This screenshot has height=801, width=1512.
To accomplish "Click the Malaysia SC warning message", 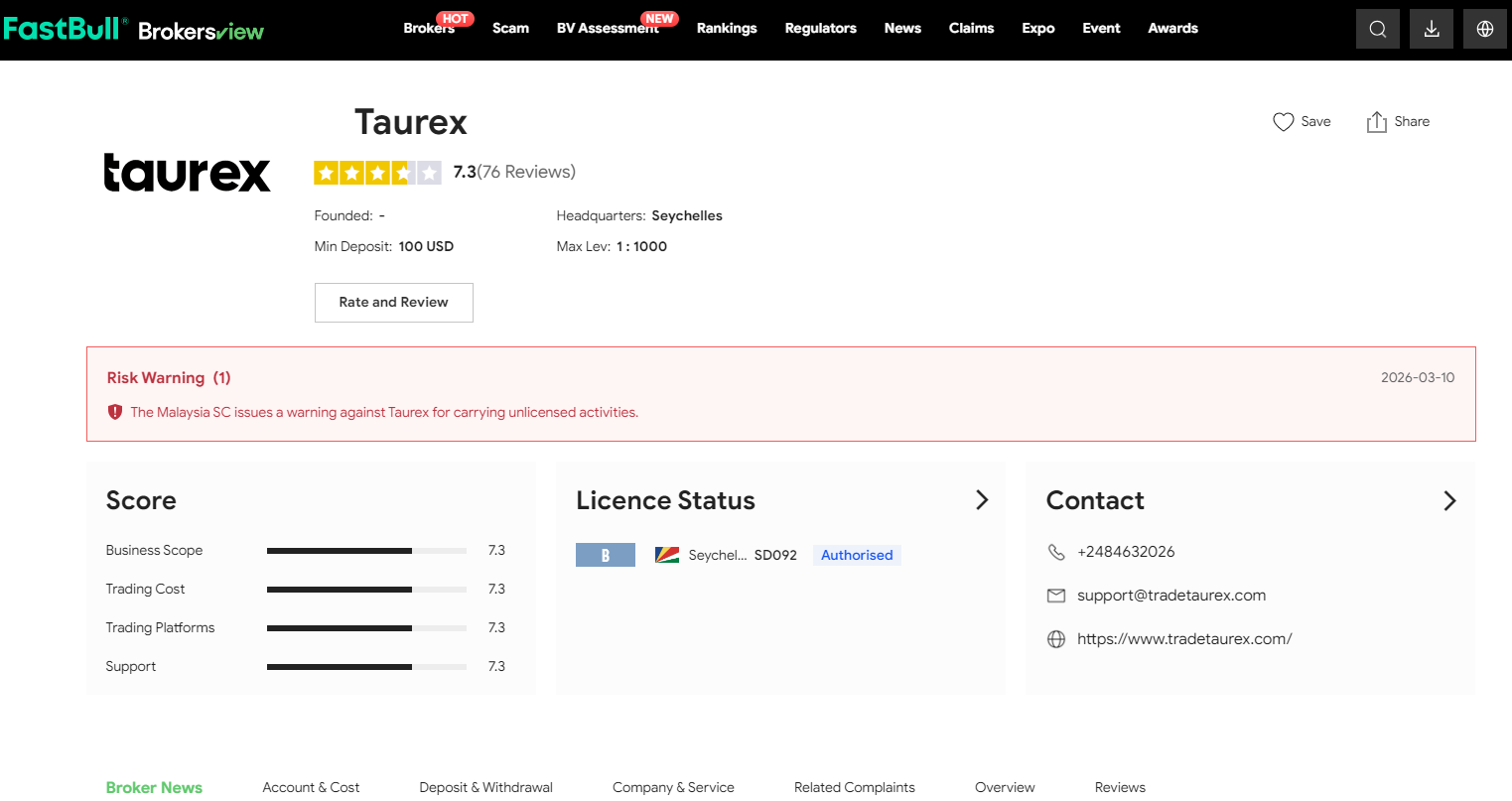I will [x=384, y=412].
